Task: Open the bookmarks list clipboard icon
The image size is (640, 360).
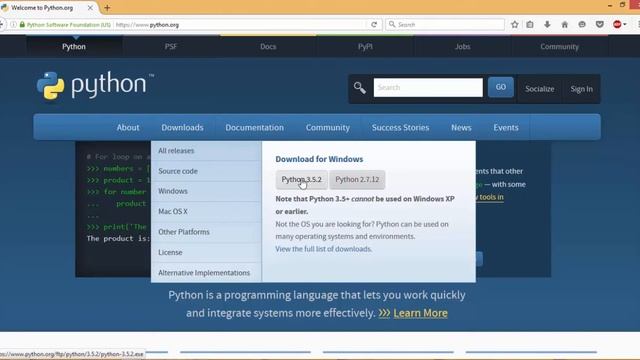Action: click(x=530, y=24)
